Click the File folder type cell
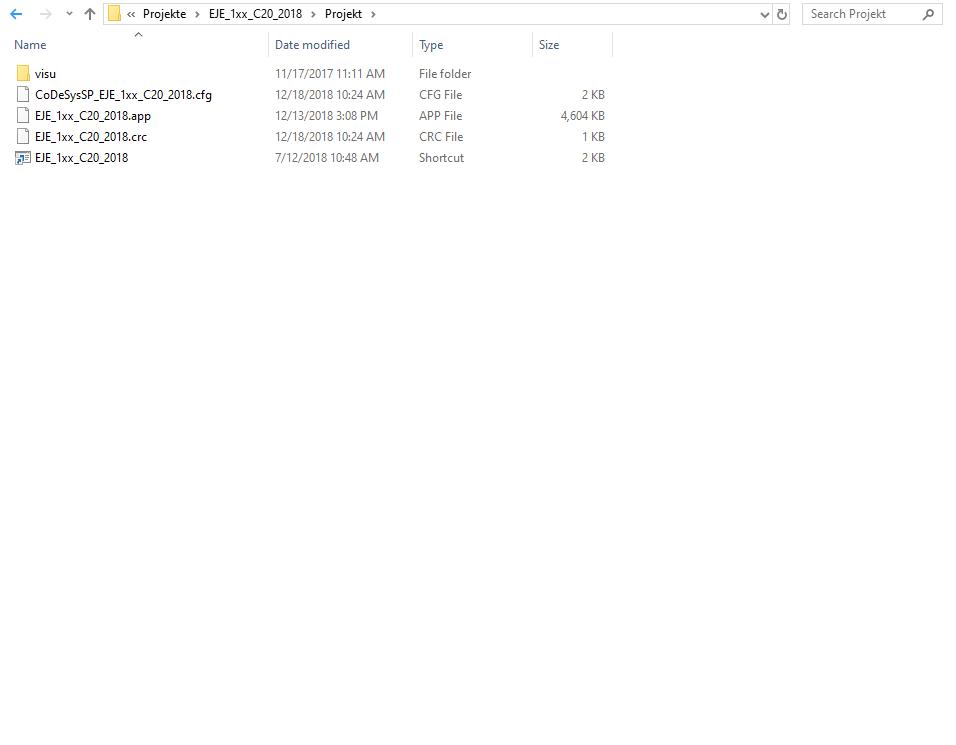This screenshot has width=956, height=745. [445, 74]
